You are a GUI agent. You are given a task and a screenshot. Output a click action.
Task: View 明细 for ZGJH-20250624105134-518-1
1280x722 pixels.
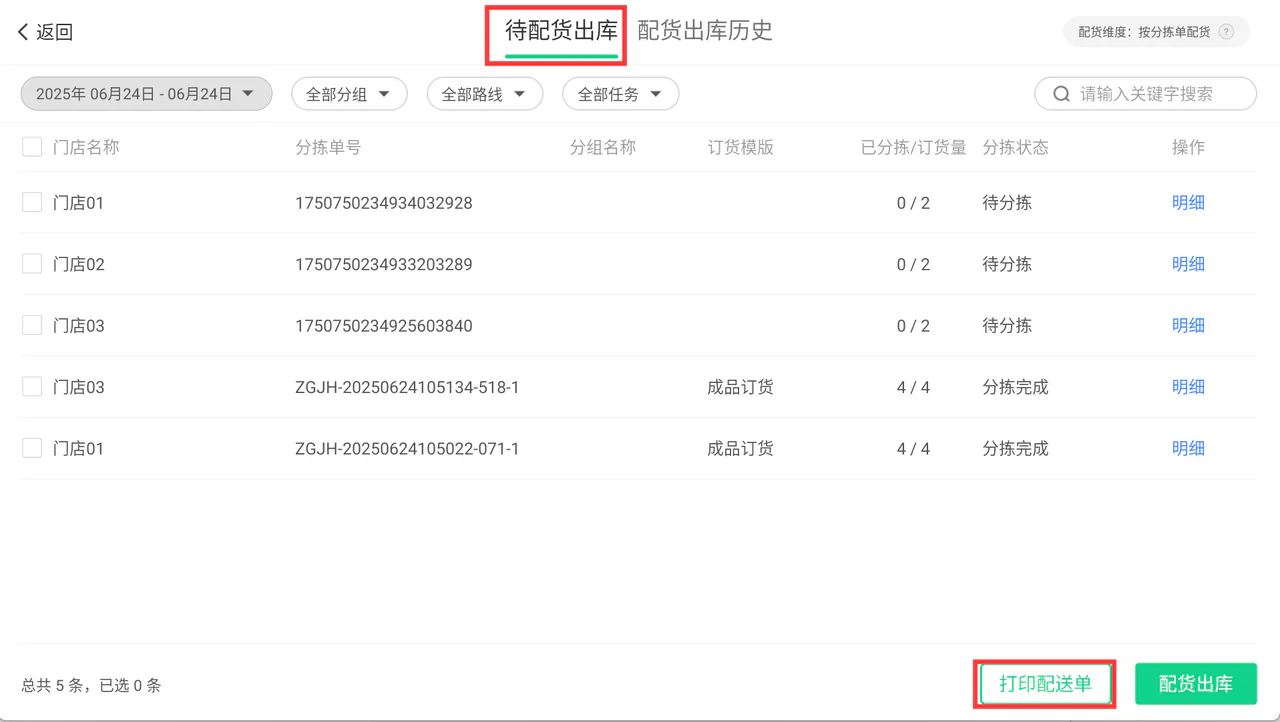click(1188, 387)
